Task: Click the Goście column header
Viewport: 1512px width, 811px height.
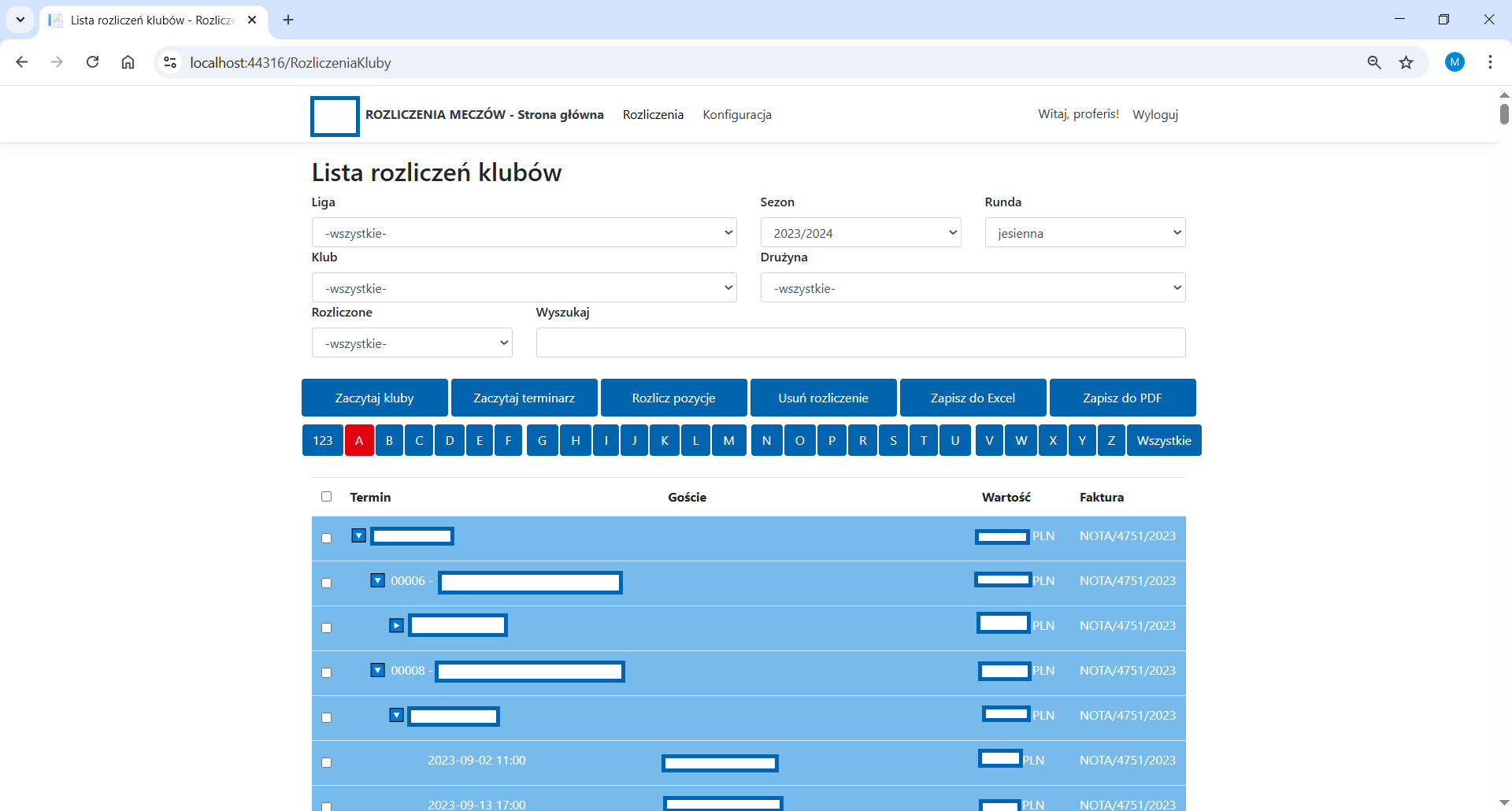Action: pos(687,497)
